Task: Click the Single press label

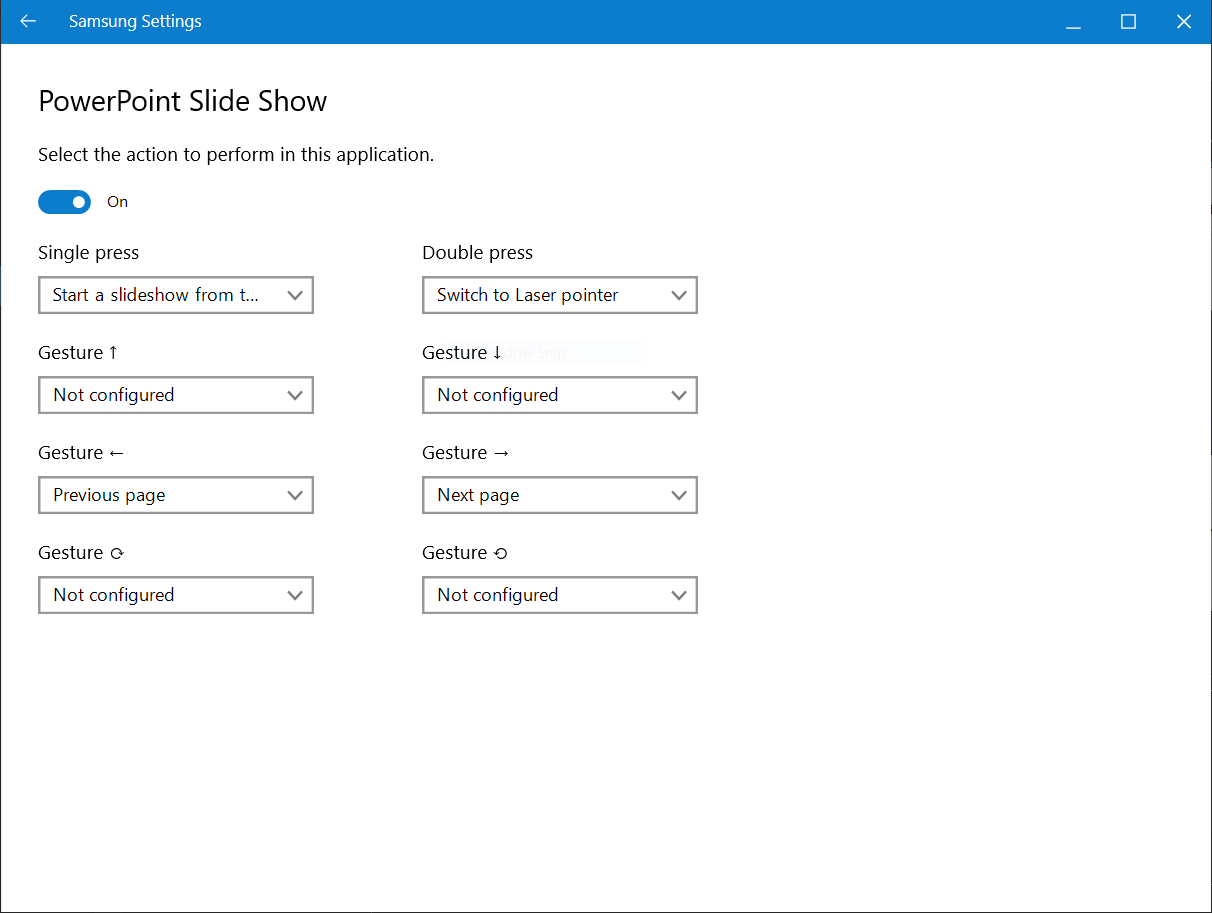Action: 89,253
